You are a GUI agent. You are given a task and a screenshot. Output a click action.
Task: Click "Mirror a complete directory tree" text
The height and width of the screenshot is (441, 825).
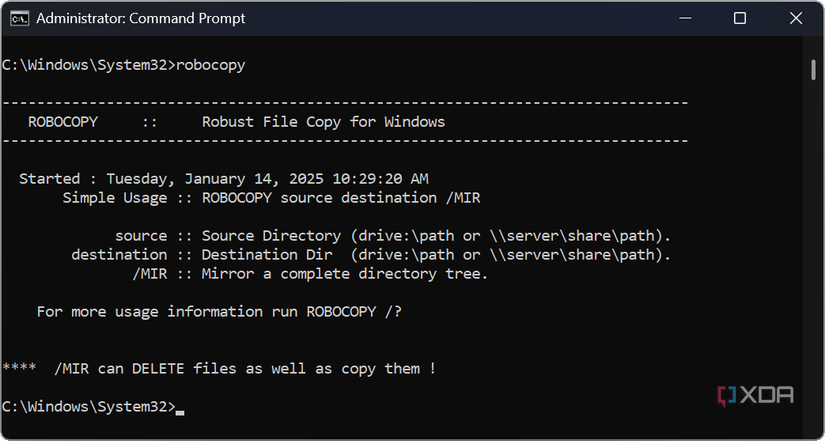(x=345, y=274)
